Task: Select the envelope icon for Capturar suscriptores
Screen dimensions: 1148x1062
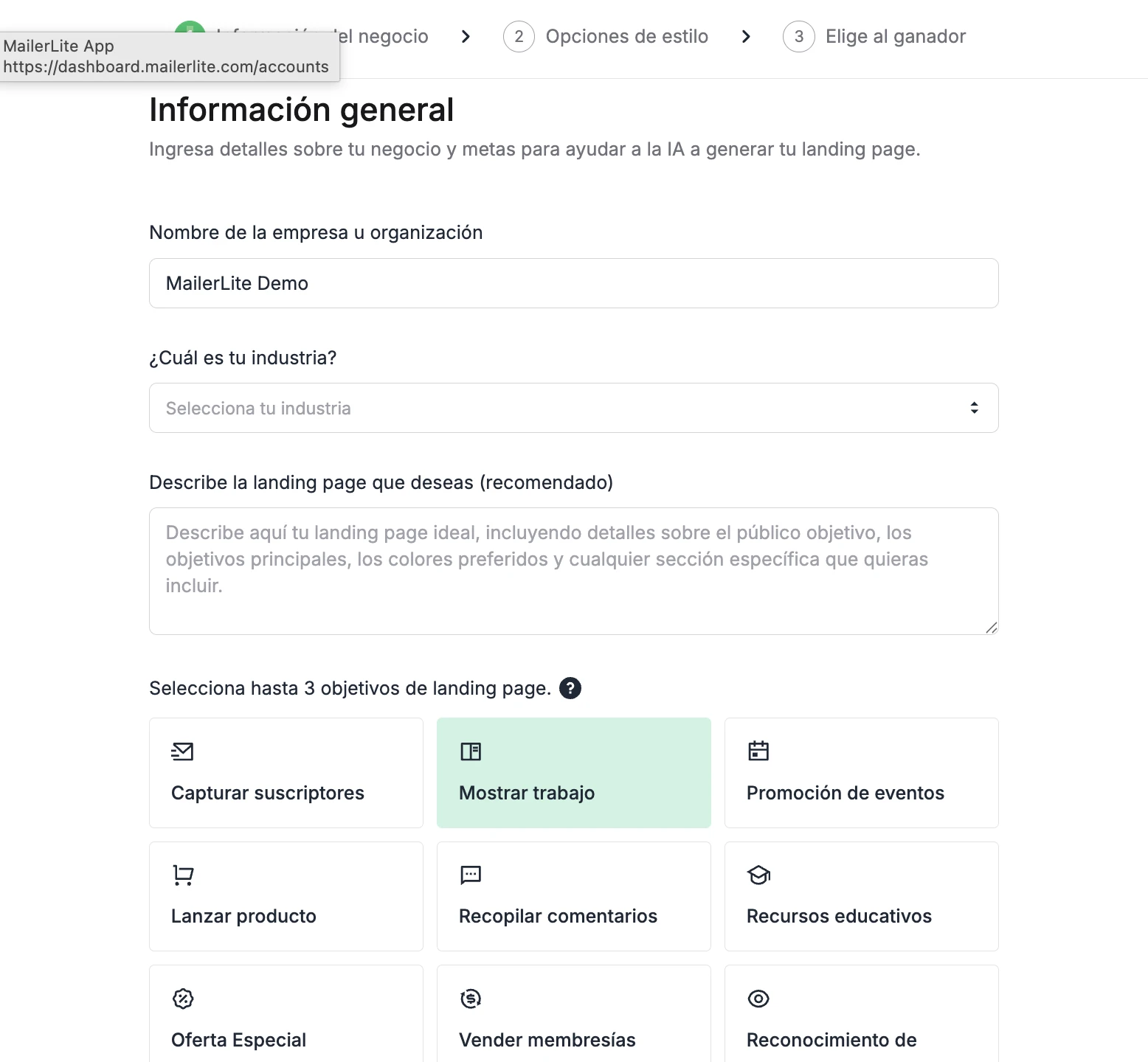Action: pyautogui.click(x=181, y=752)
